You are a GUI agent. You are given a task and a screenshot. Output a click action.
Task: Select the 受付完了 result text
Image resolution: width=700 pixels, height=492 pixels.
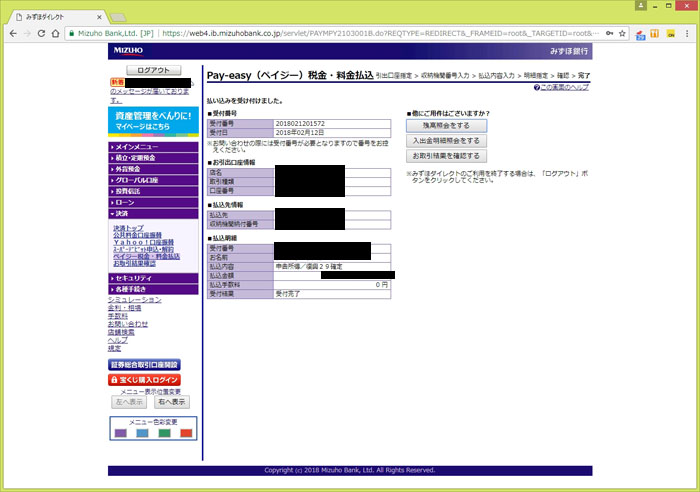coord(288,294)
